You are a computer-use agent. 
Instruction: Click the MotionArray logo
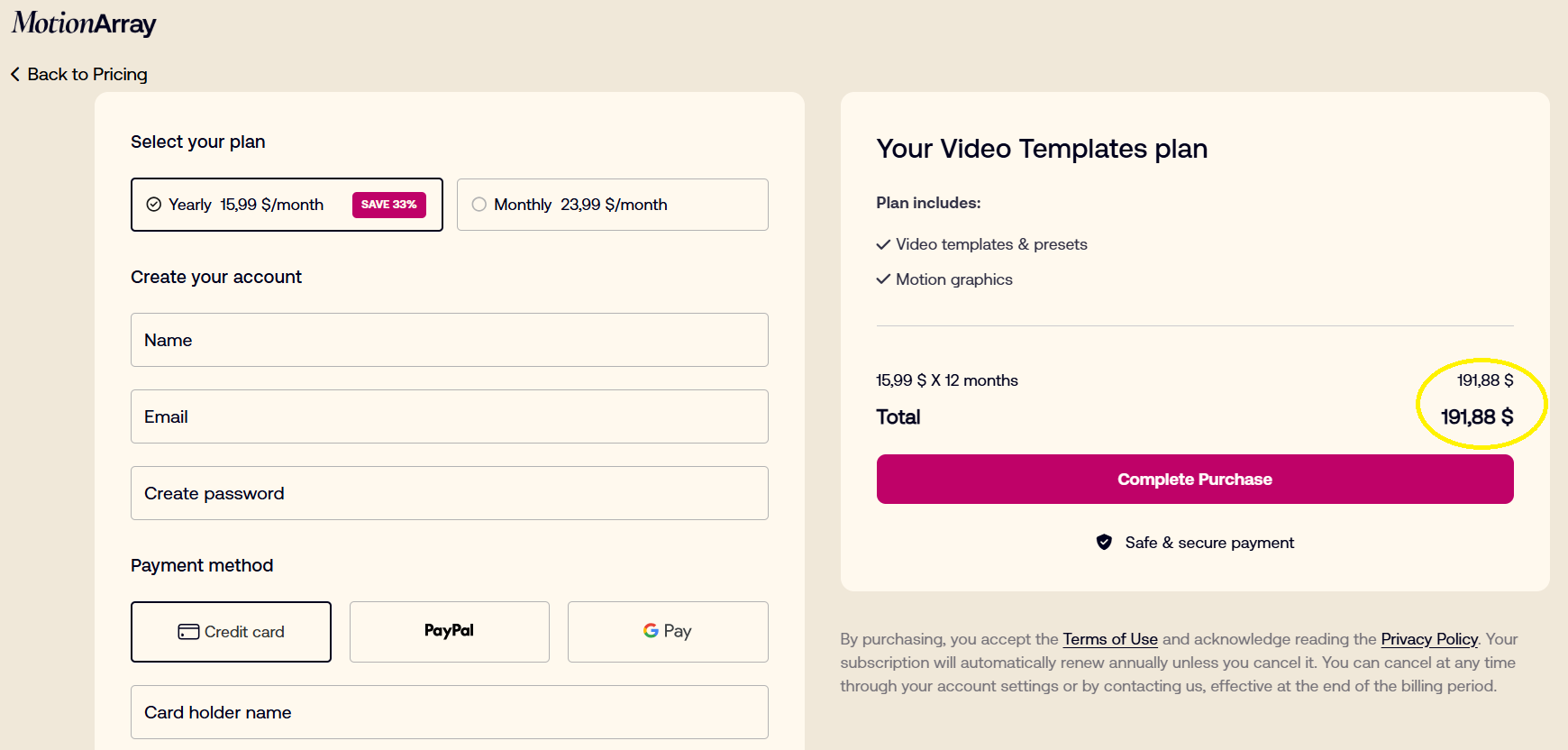click(x=84, y=23)
